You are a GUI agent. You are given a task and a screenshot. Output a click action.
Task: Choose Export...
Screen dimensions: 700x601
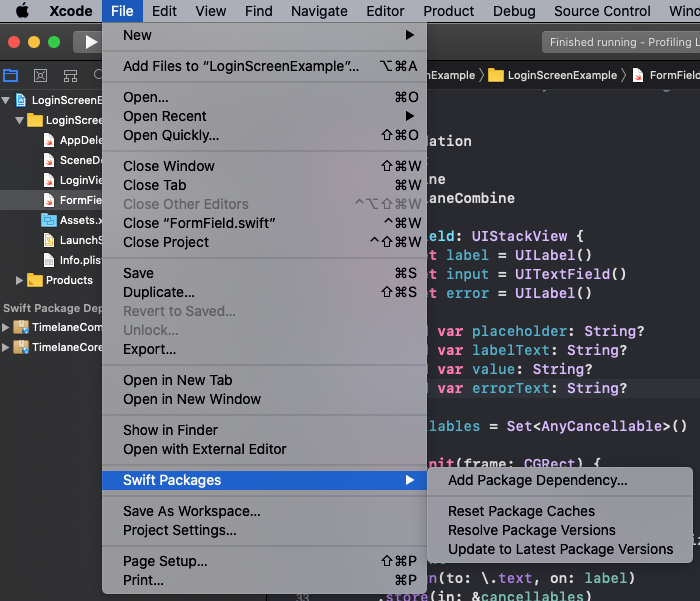(x=264, y=349)
